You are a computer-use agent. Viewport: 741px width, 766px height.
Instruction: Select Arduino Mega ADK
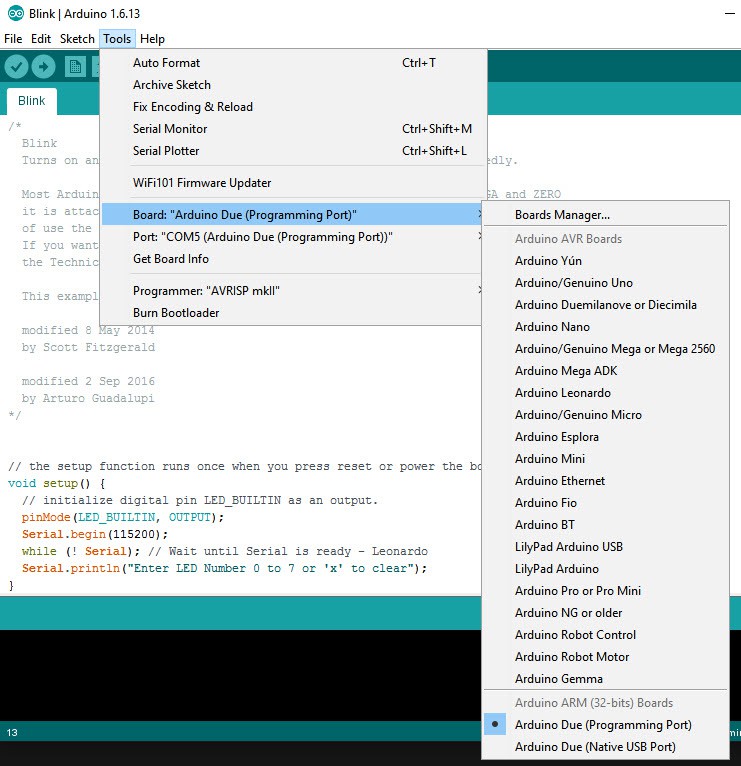coord(606,370)
